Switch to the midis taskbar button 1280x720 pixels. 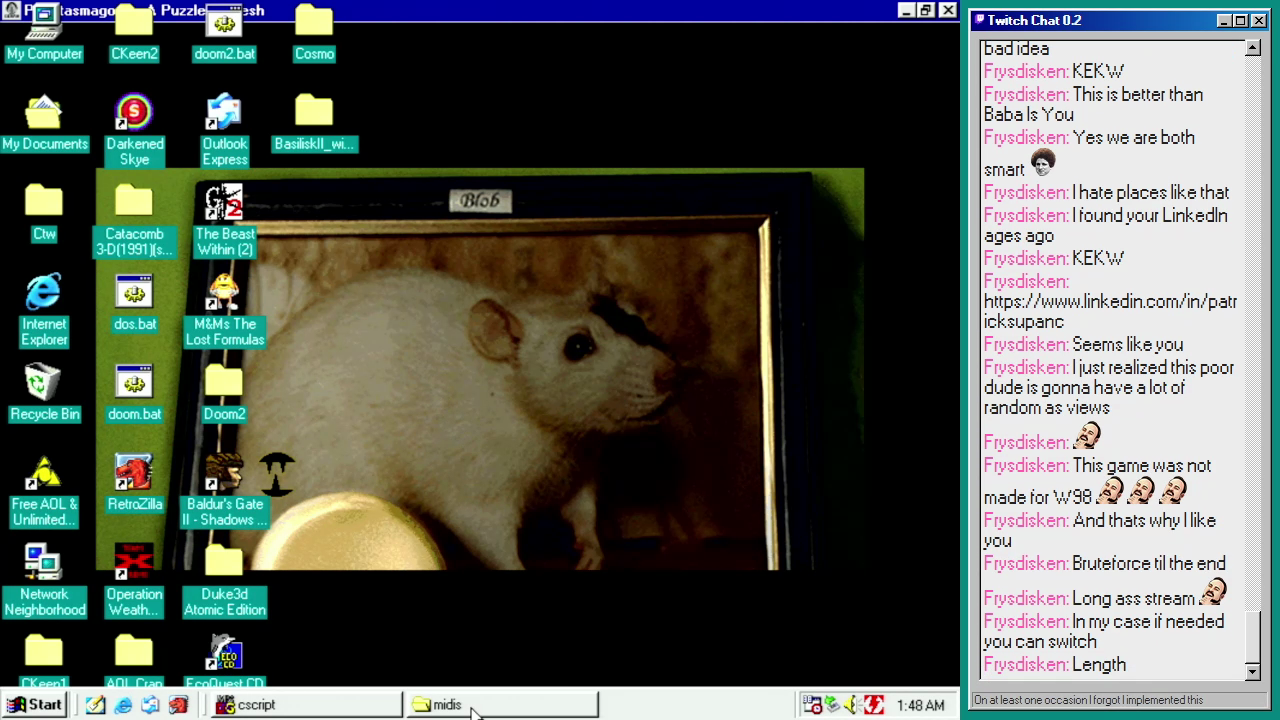(x=502, y=705)
